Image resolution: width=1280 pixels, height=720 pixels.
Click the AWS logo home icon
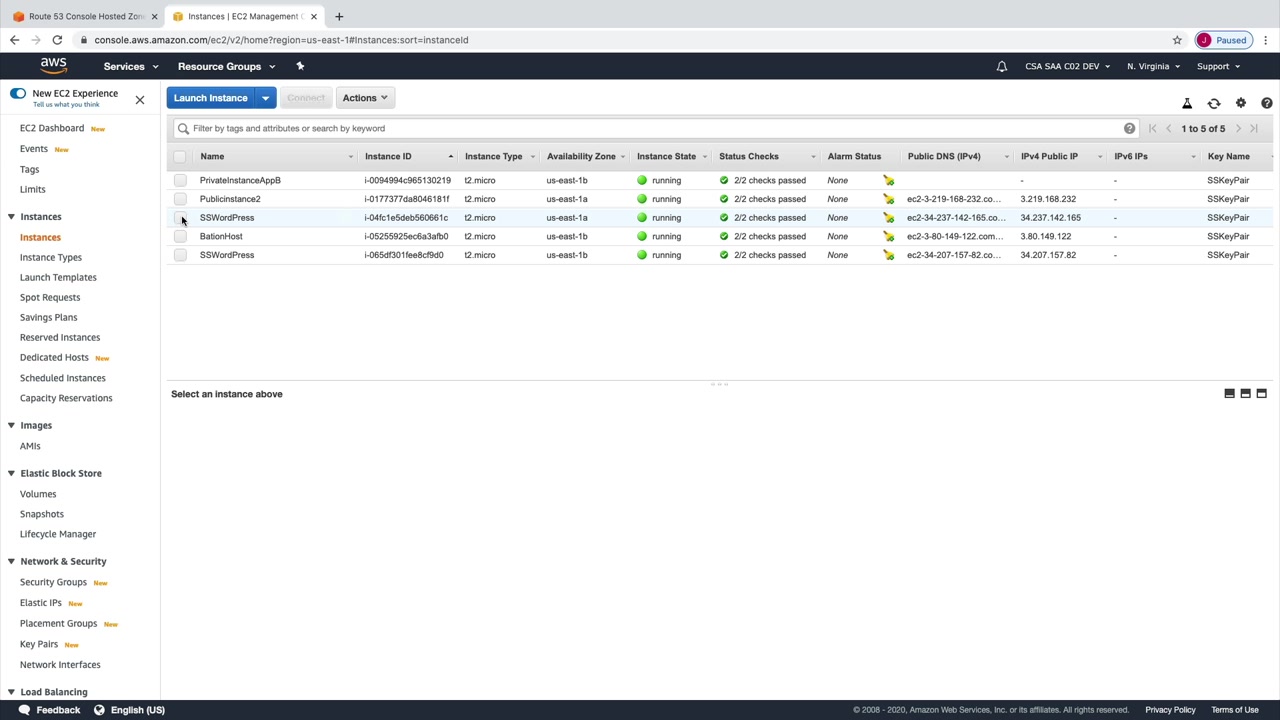pos(54,66)
